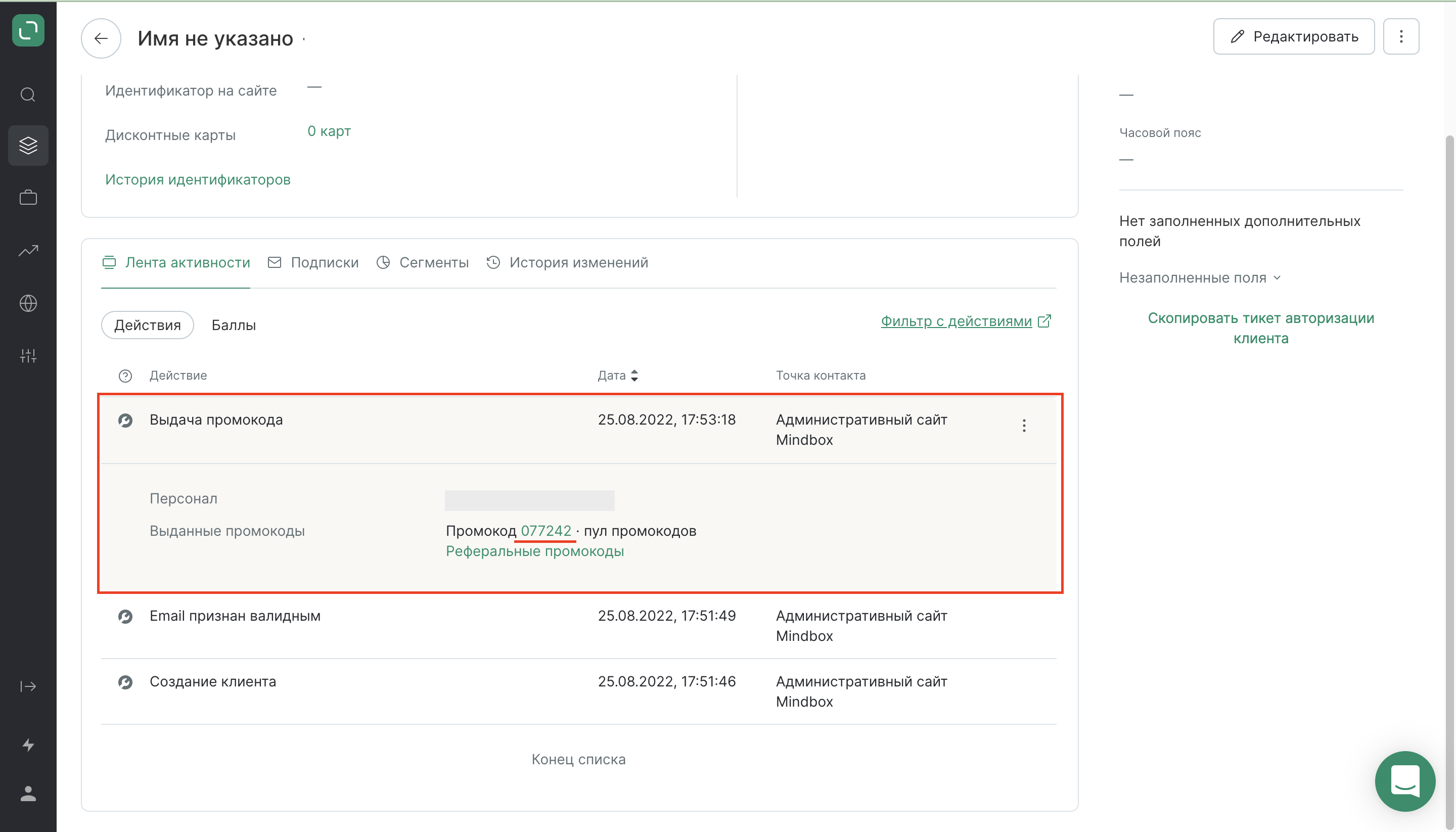Screen dimensions: 1456x832
Task: Click the Действие column header
Action: coord(178,376)
